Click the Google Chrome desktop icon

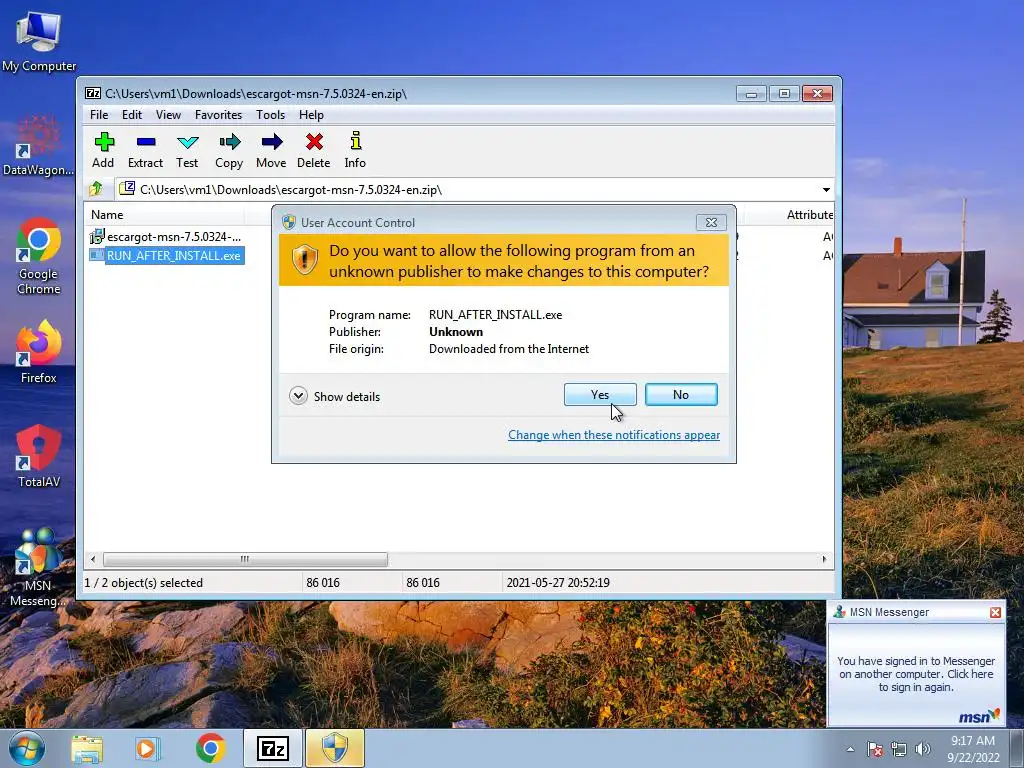coord(39,256)
